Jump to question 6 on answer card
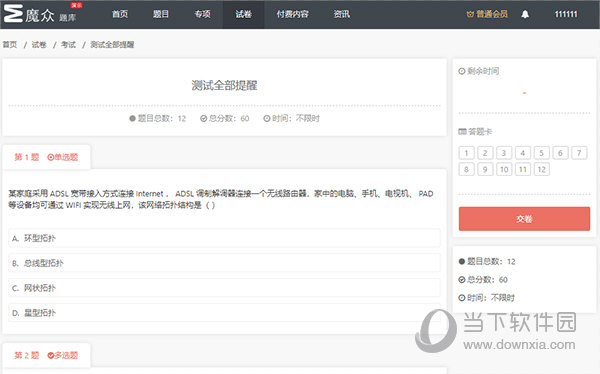The width and height of the screenshot is (600, 374). pos(560,153)
